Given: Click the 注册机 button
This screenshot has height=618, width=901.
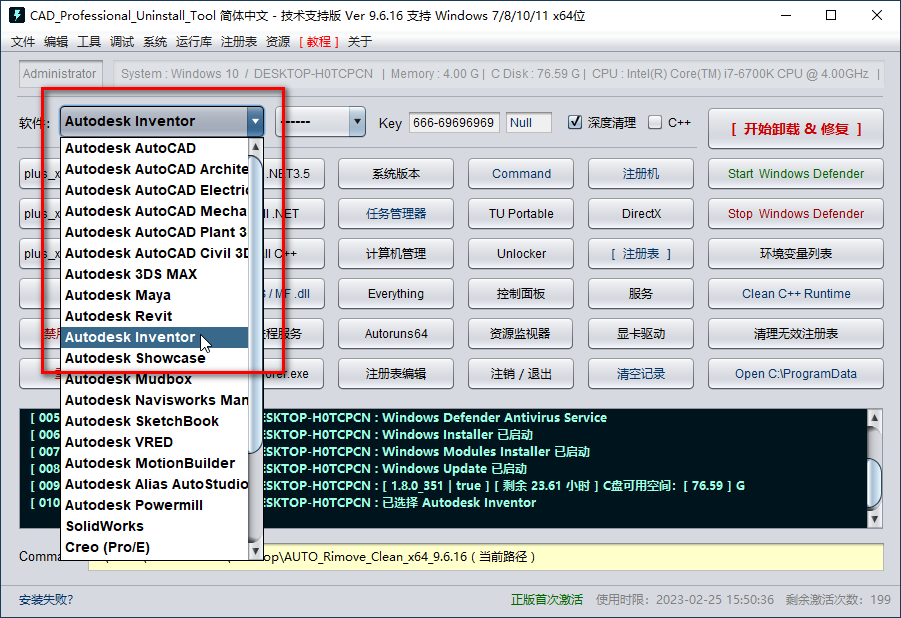Looking at the screenshot, I should coord(641,174).
